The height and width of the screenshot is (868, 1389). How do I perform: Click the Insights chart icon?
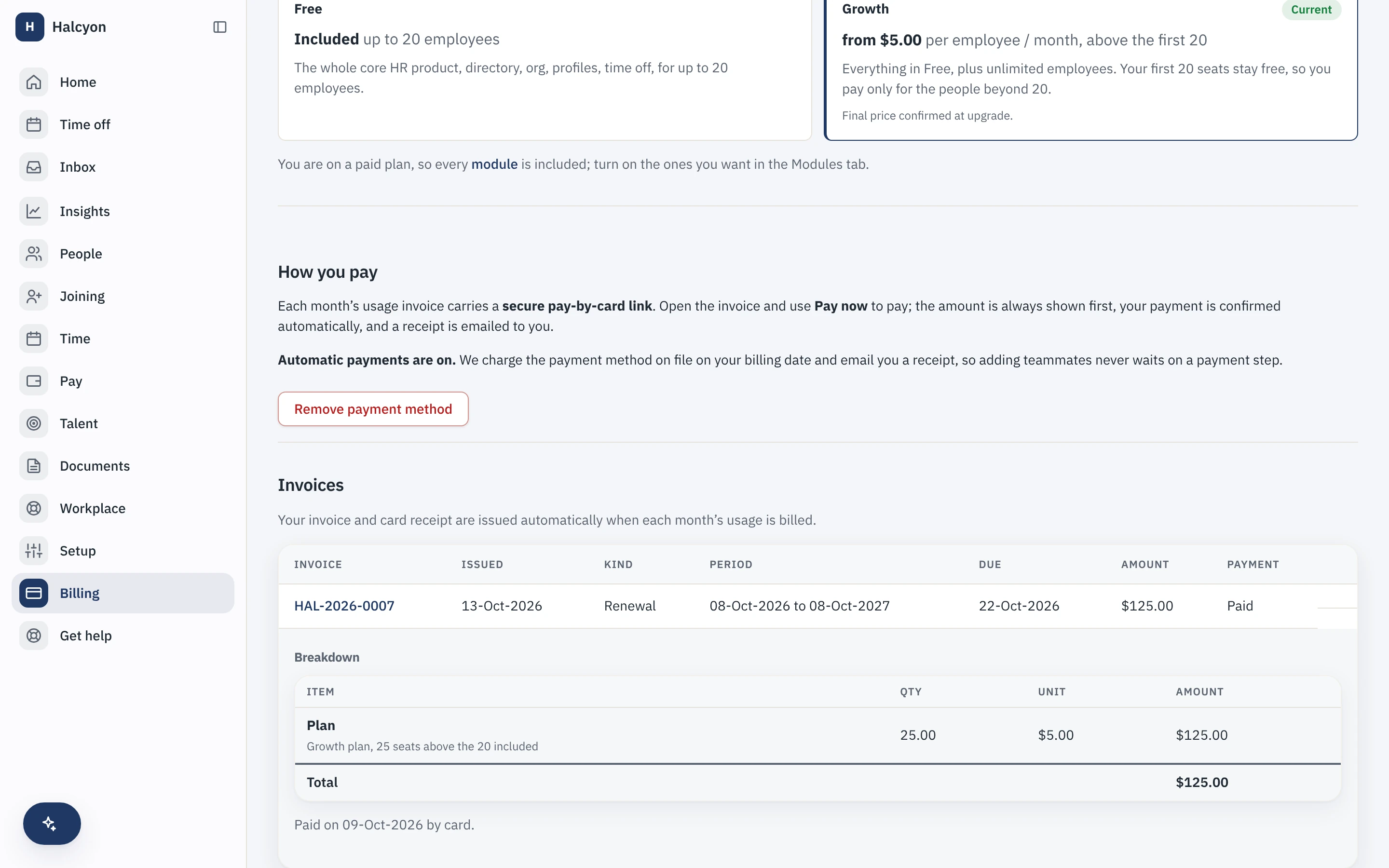point(34,211)
